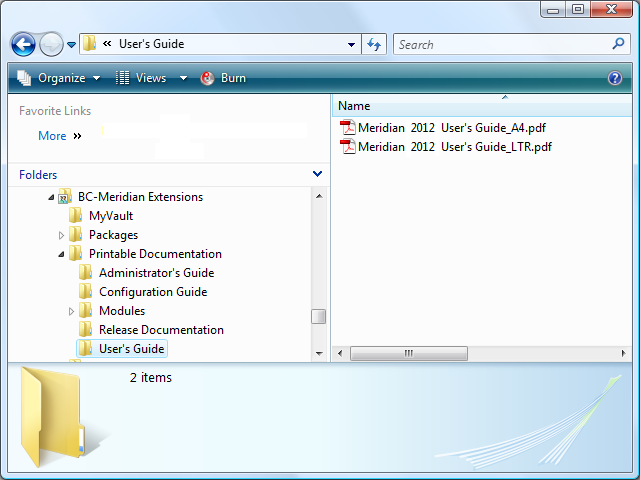The image size is (640, 480).
Task: Click the greyed Forward arrow button
Action: [x=51, y=44]
